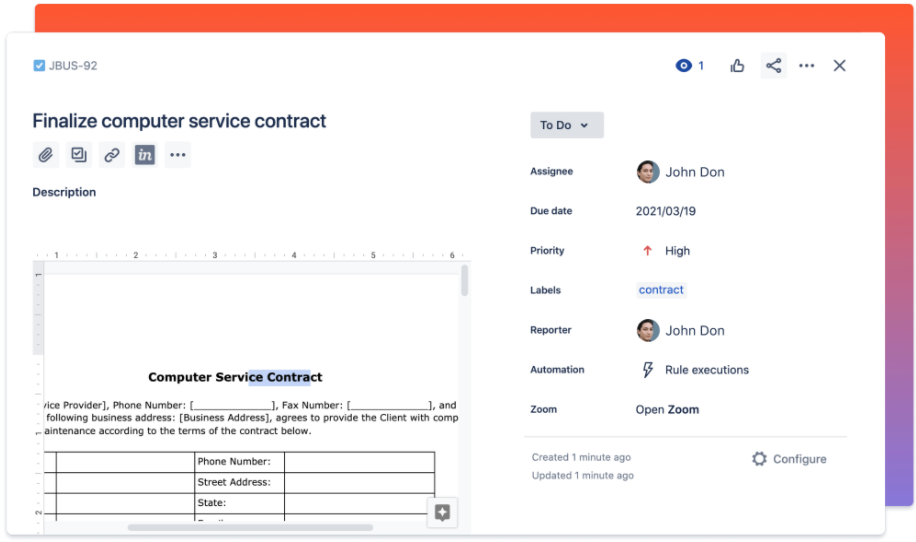Viewport: 916px width, 542px height.
Task: Share this issue via share icon
Action: (773, 66)
